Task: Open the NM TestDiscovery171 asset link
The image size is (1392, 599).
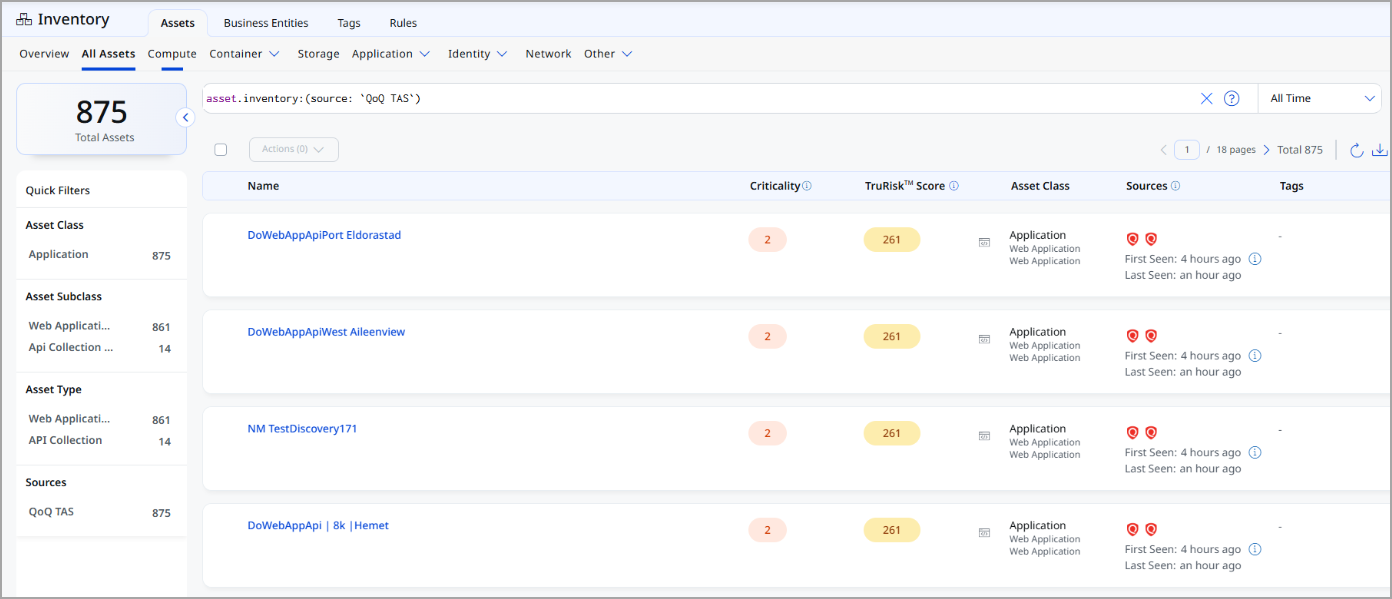Action: click(302, 428)
